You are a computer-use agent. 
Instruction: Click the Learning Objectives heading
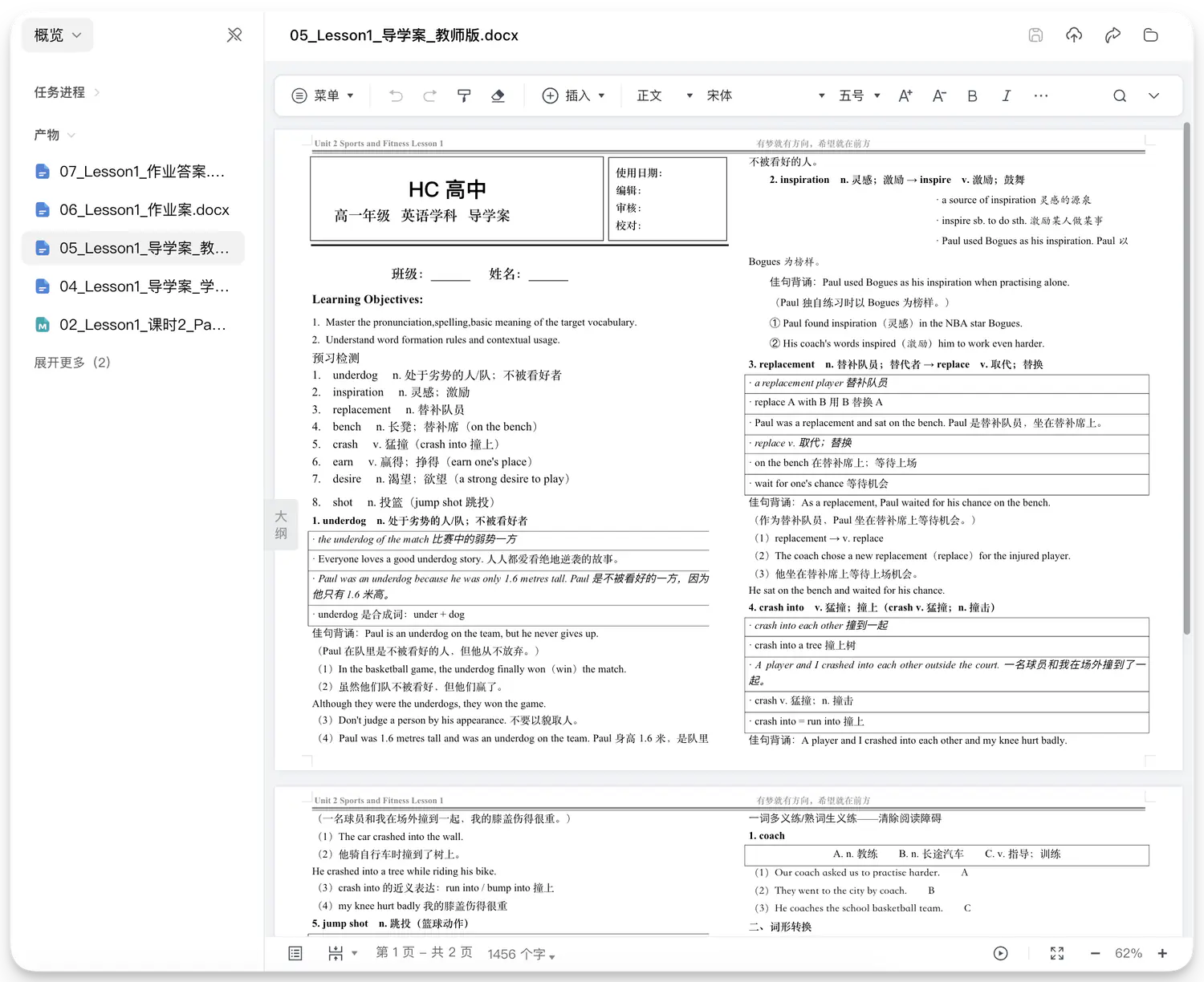click(368, 299)
